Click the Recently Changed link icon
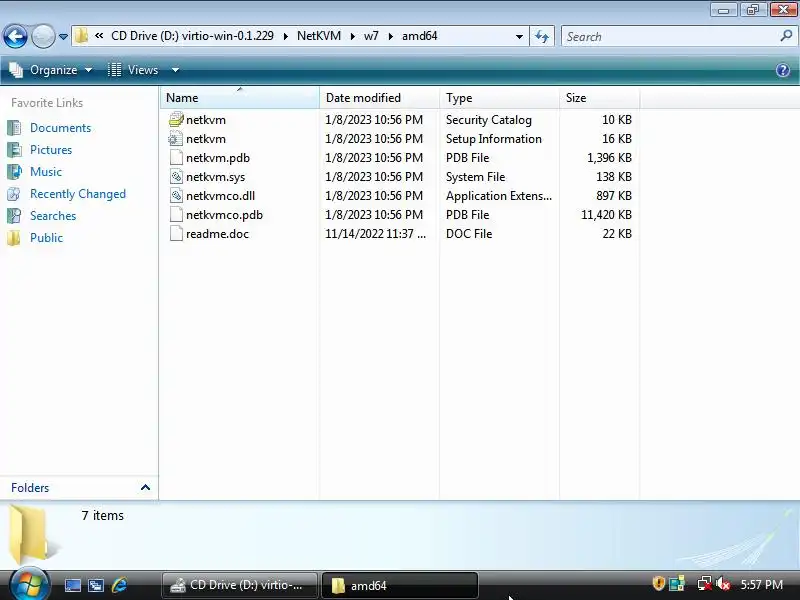 [14, 194]
